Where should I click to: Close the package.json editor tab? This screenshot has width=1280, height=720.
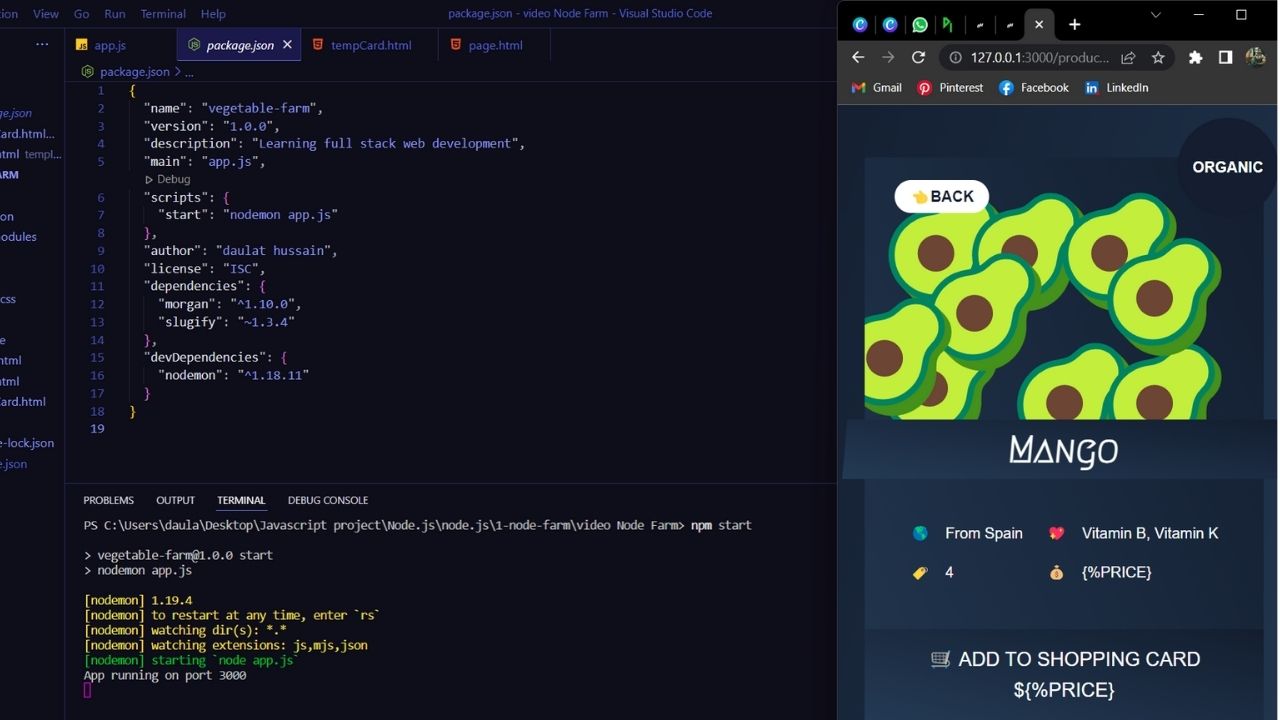click(x=287, y=45)
